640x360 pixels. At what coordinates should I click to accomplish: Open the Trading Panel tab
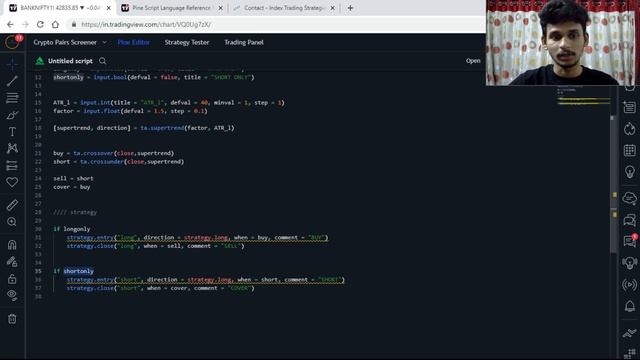[x=244, y=42]
